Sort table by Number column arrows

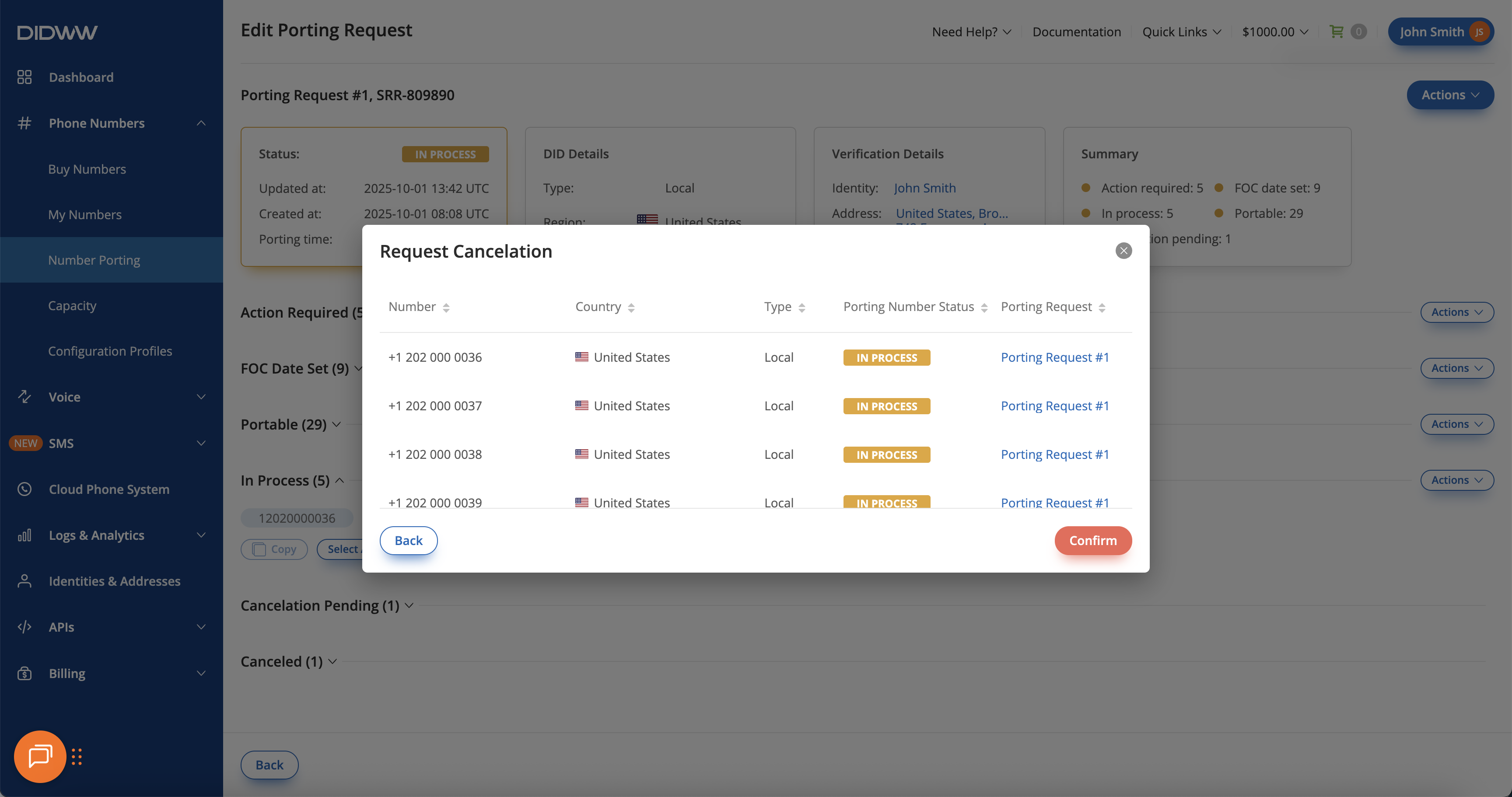tap(446, 308)
